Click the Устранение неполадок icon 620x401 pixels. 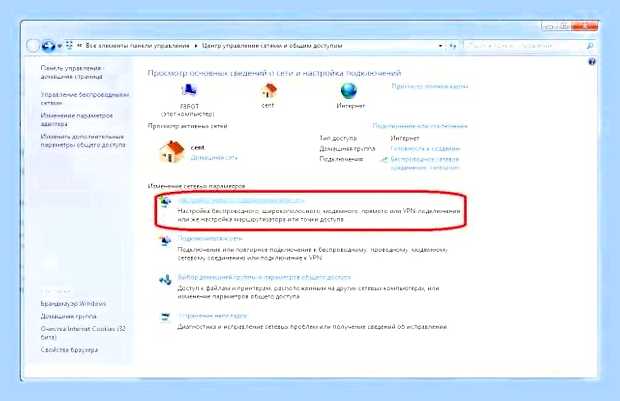pyautogui.click(x=166, y=317)
